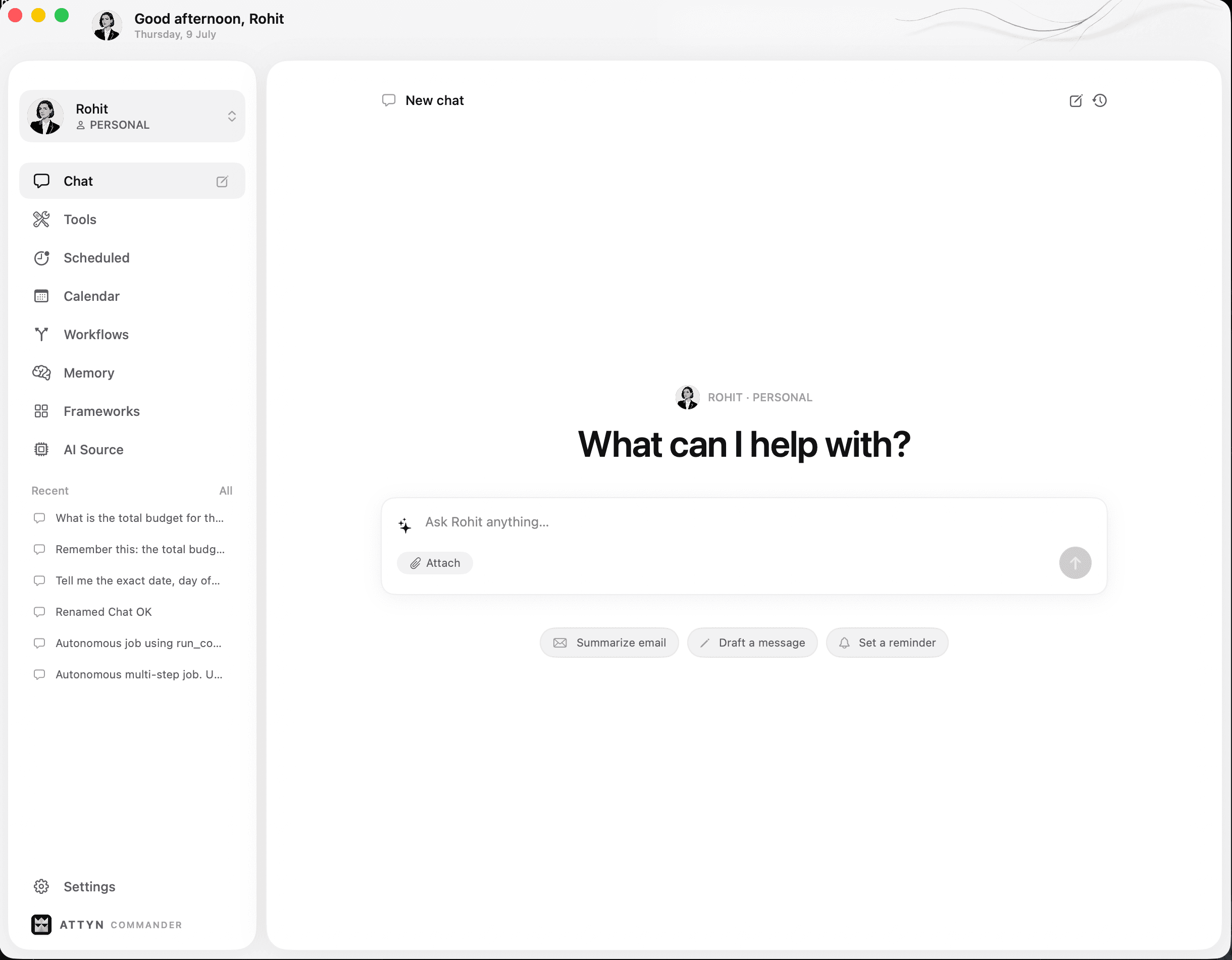Click the AI Source chip icon

41,450
